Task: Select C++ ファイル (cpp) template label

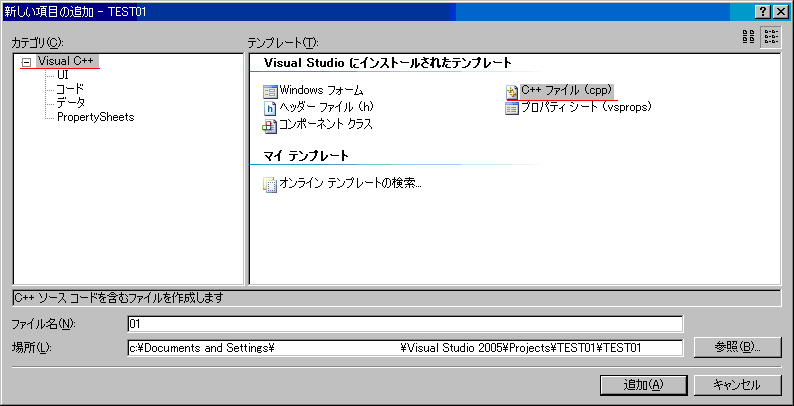Action: click(568, 91)
